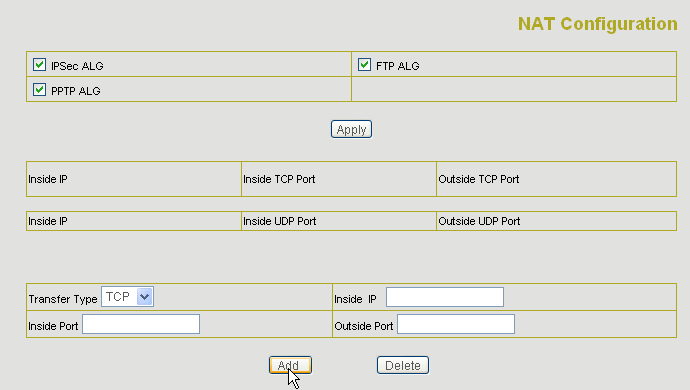Click the FTP ALG label text
This screenshot has height=390, width=690.
point(397,66)
